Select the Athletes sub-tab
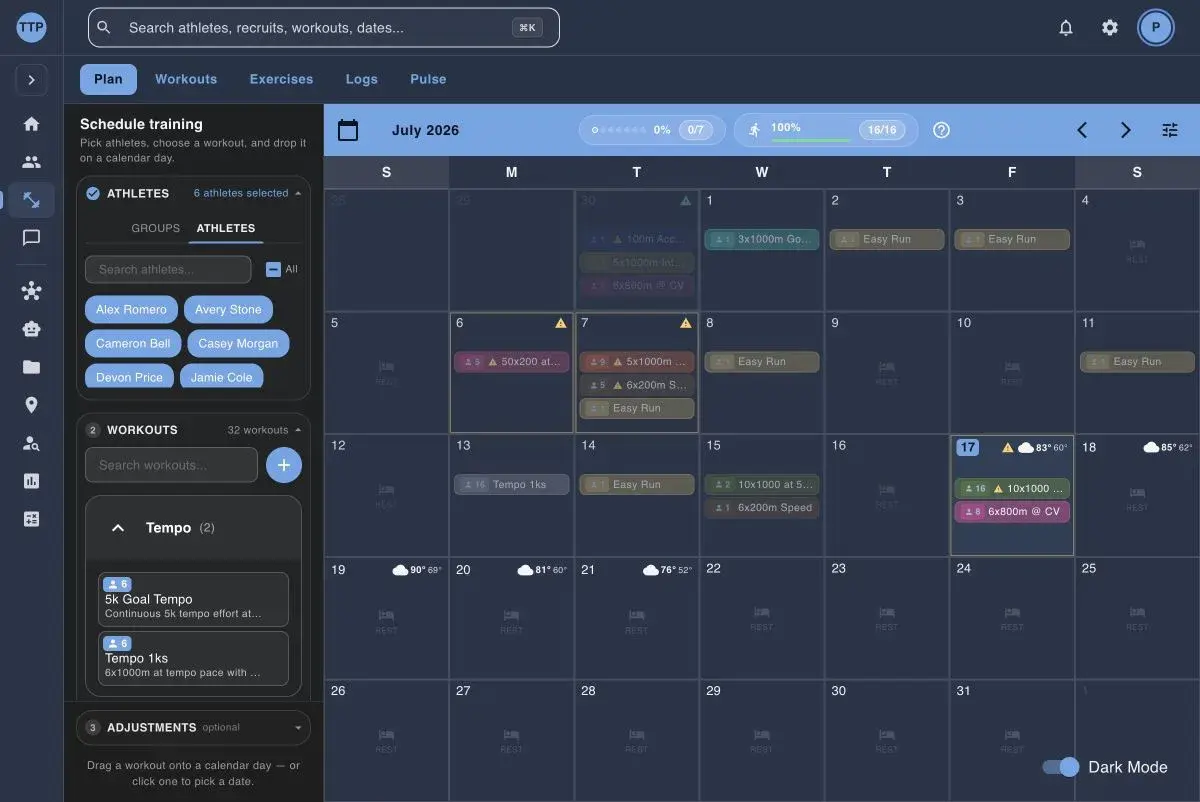Viewport: 1200px width, 802px height. click(226, 228)
